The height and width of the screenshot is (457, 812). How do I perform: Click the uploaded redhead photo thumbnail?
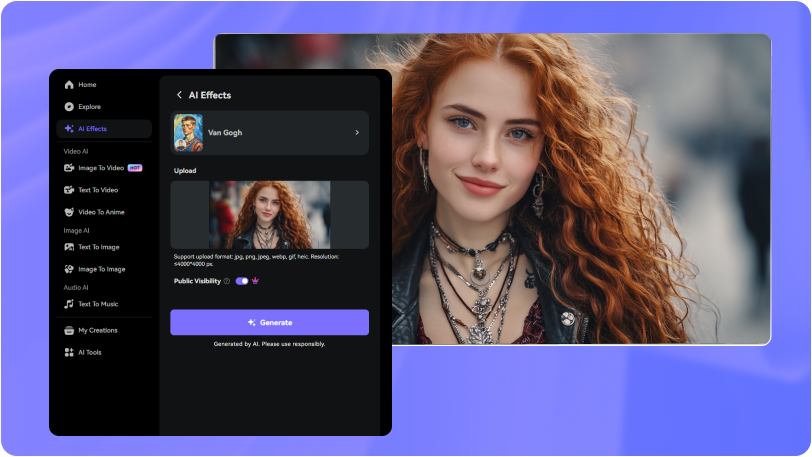(x=269, y=215)
